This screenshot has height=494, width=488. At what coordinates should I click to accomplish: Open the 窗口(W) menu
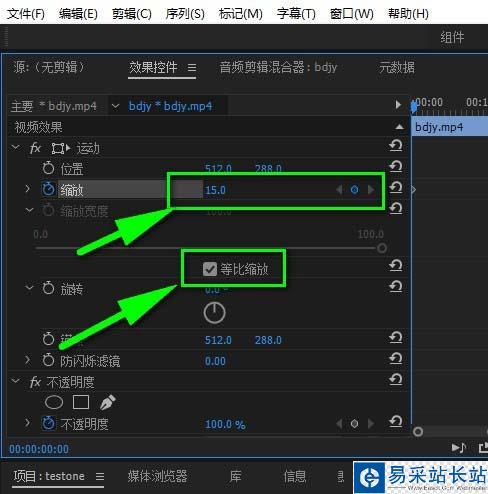pos(351,14)
